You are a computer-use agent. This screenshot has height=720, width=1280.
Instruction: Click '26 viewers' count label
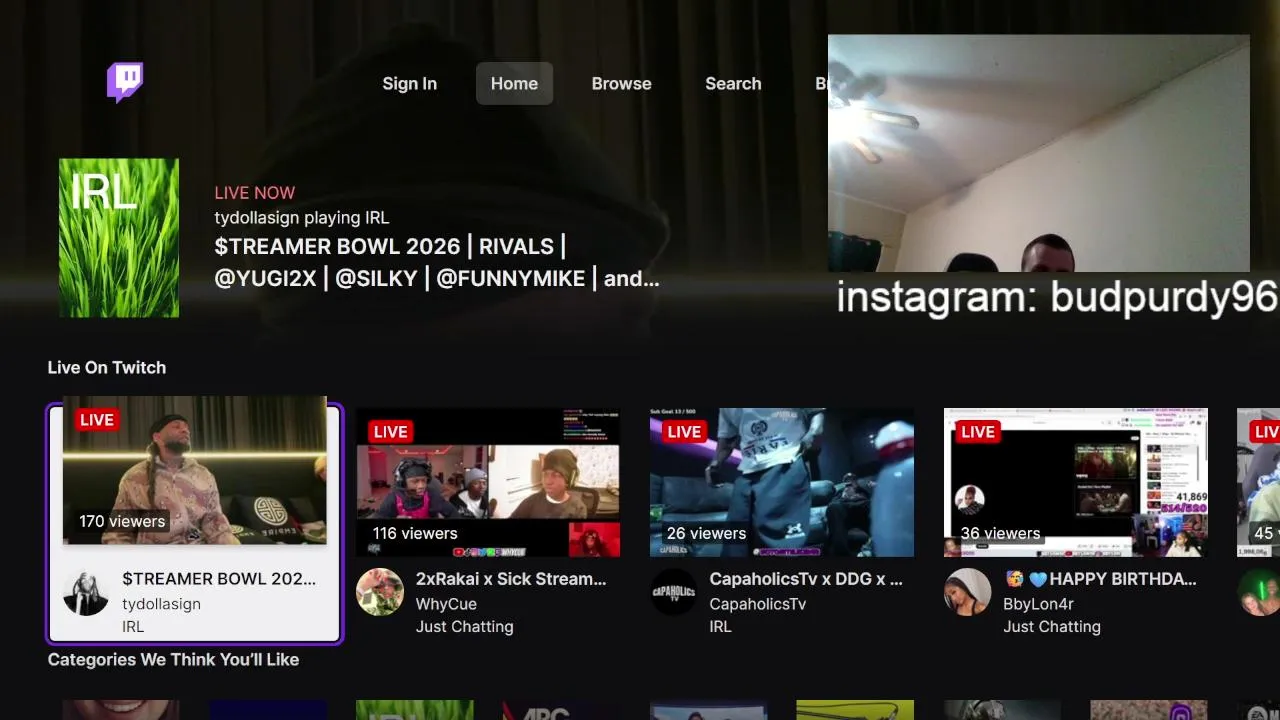pyautogui.click(x=706, y=533)
